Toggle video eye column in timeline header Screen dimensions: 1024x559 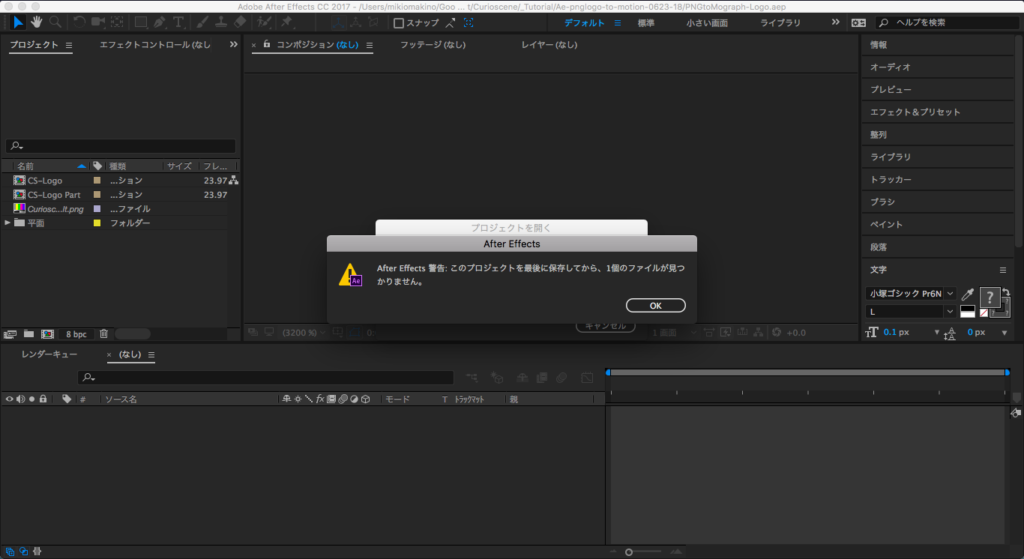click(9, 398)
